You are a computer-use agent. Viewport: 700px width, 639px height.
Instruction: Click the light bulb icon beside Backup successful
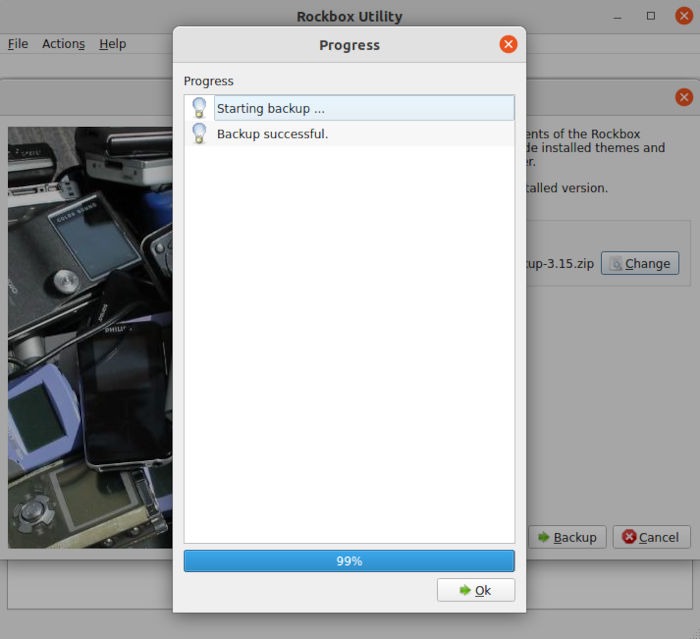pos(199,134)
